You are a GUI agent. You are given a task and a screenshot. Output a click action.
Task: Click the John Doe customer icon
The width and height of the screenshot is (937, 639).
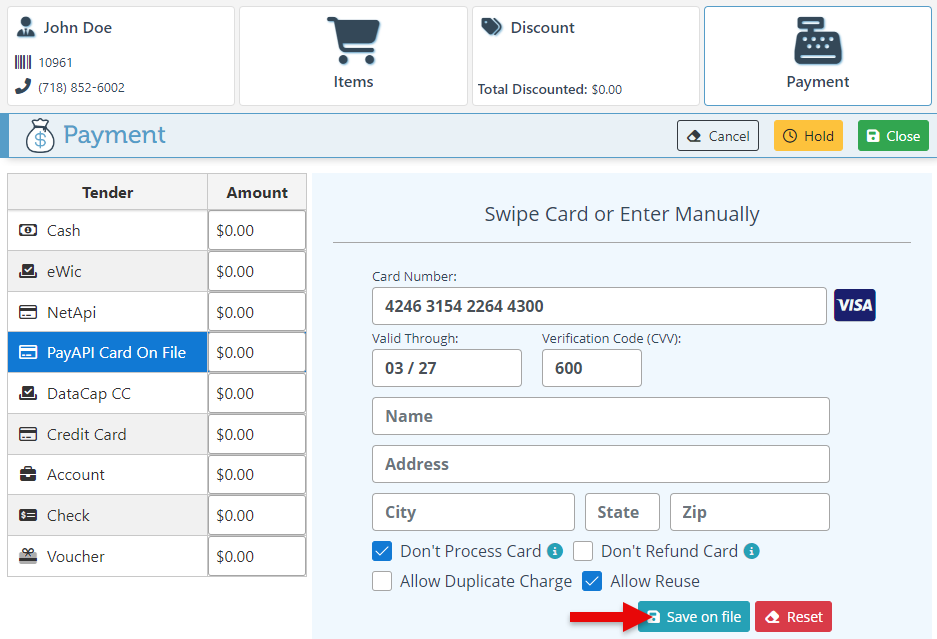click(26, 27)
